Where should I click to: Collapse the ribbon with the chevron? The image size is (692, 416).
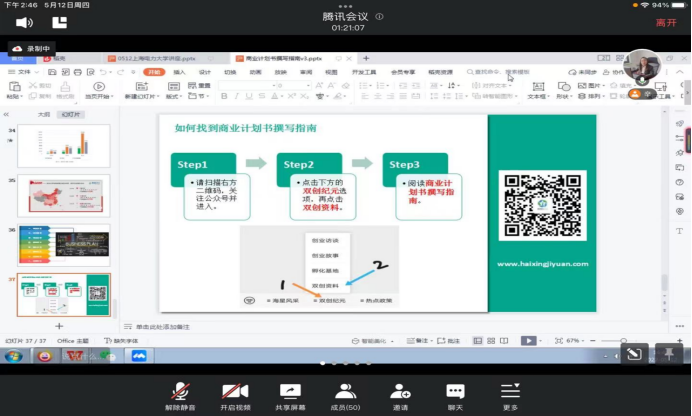[680, 72]
